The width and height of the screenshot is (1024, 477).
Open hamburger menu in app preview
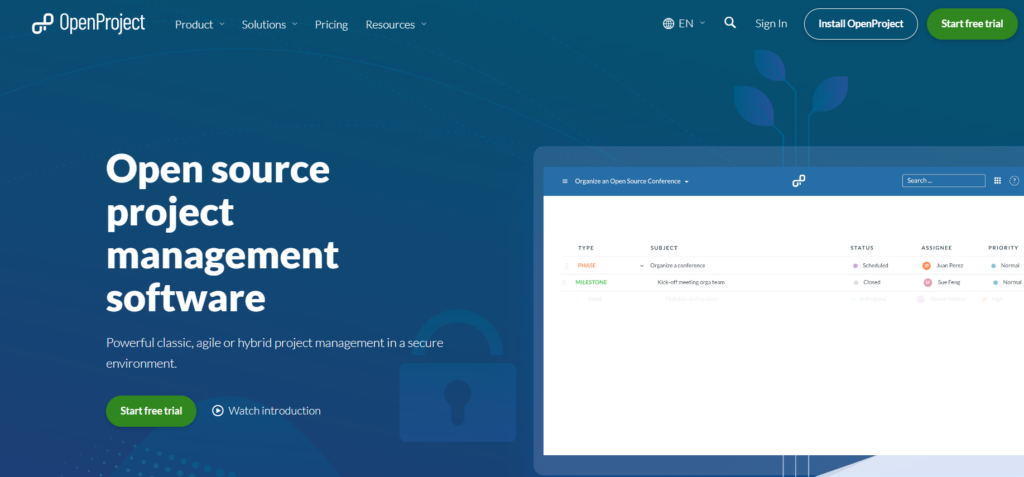pyautogui.click(x=565, y=181)
